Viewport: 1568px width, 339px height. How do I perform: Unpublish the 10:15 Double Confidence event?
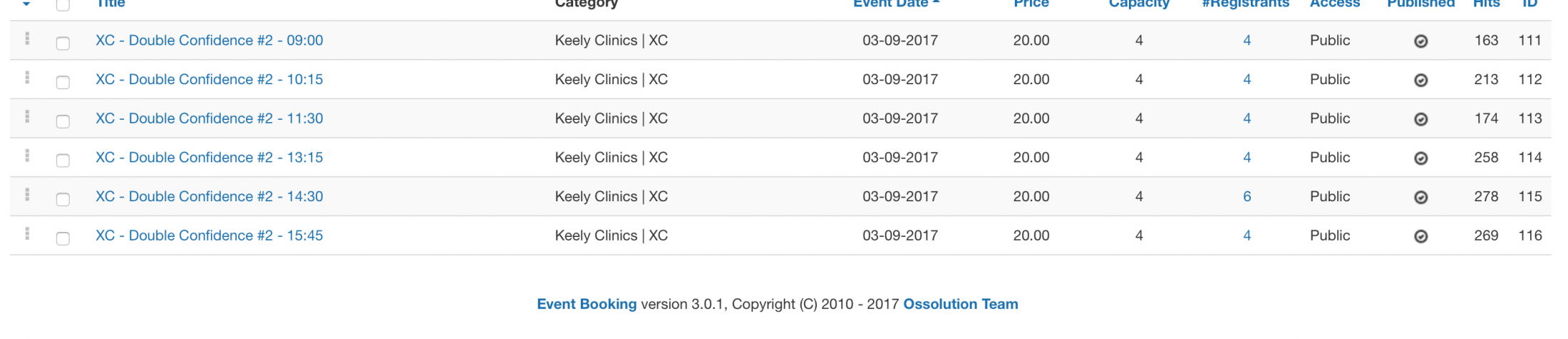tap(1420, 81)
